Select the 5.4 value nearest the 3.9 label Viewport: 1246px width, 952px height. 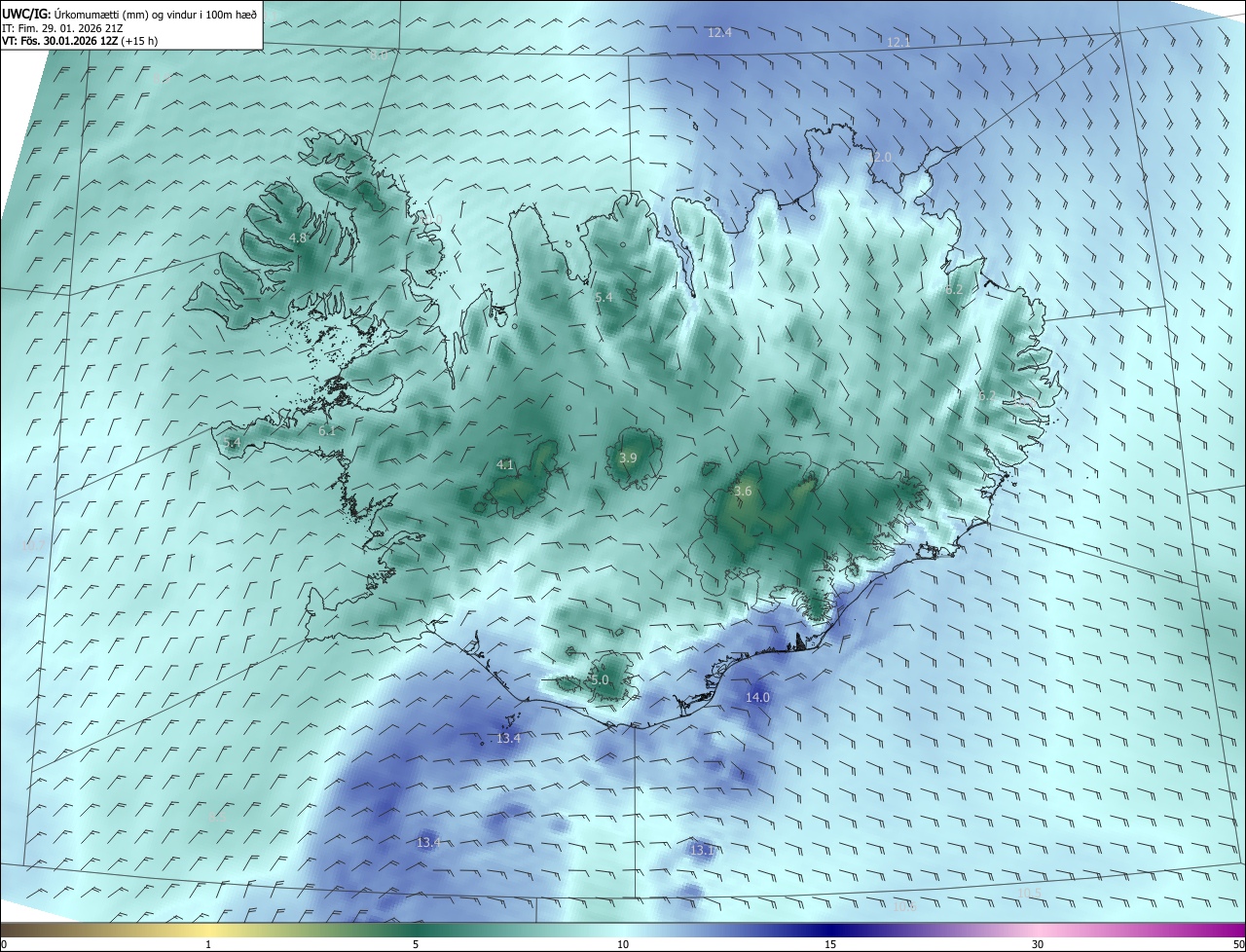[604, 296]
